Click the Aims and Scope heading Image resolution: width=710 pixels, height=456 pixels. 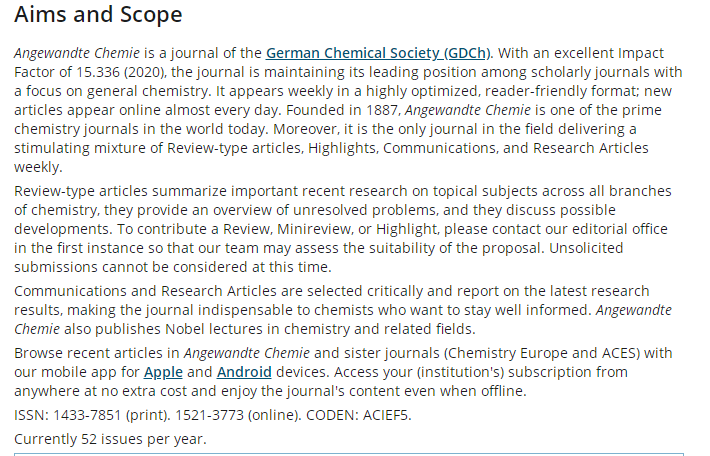[98, 14]
